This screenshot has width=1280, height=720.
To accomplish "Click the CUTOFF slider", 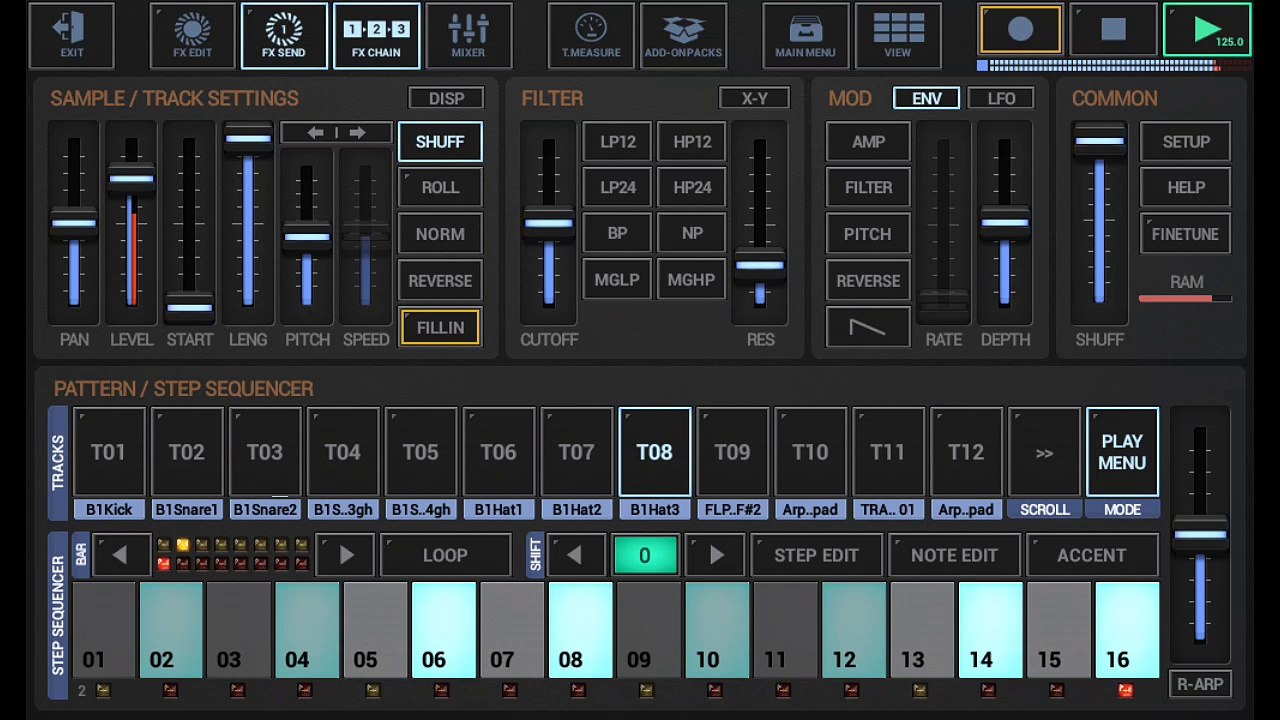I will [x=548, y=223].
